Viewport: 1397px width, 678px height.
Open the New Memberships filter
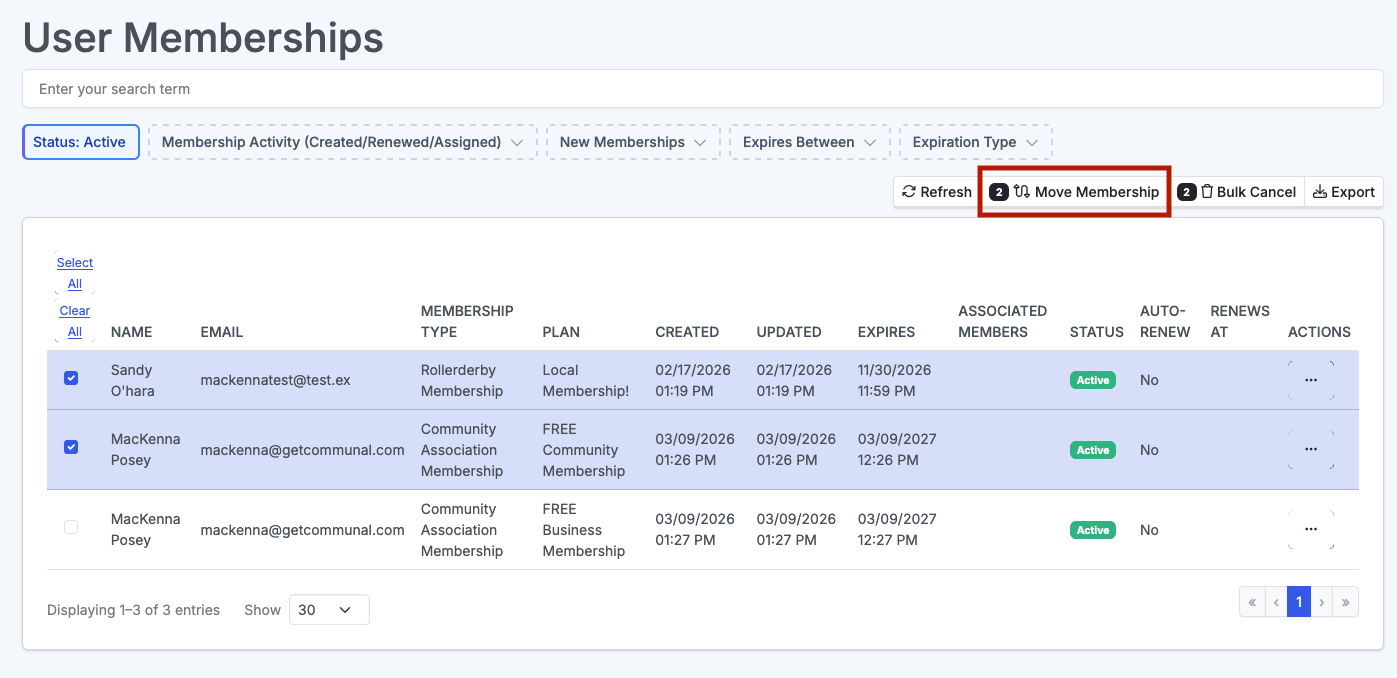[633, 142]
